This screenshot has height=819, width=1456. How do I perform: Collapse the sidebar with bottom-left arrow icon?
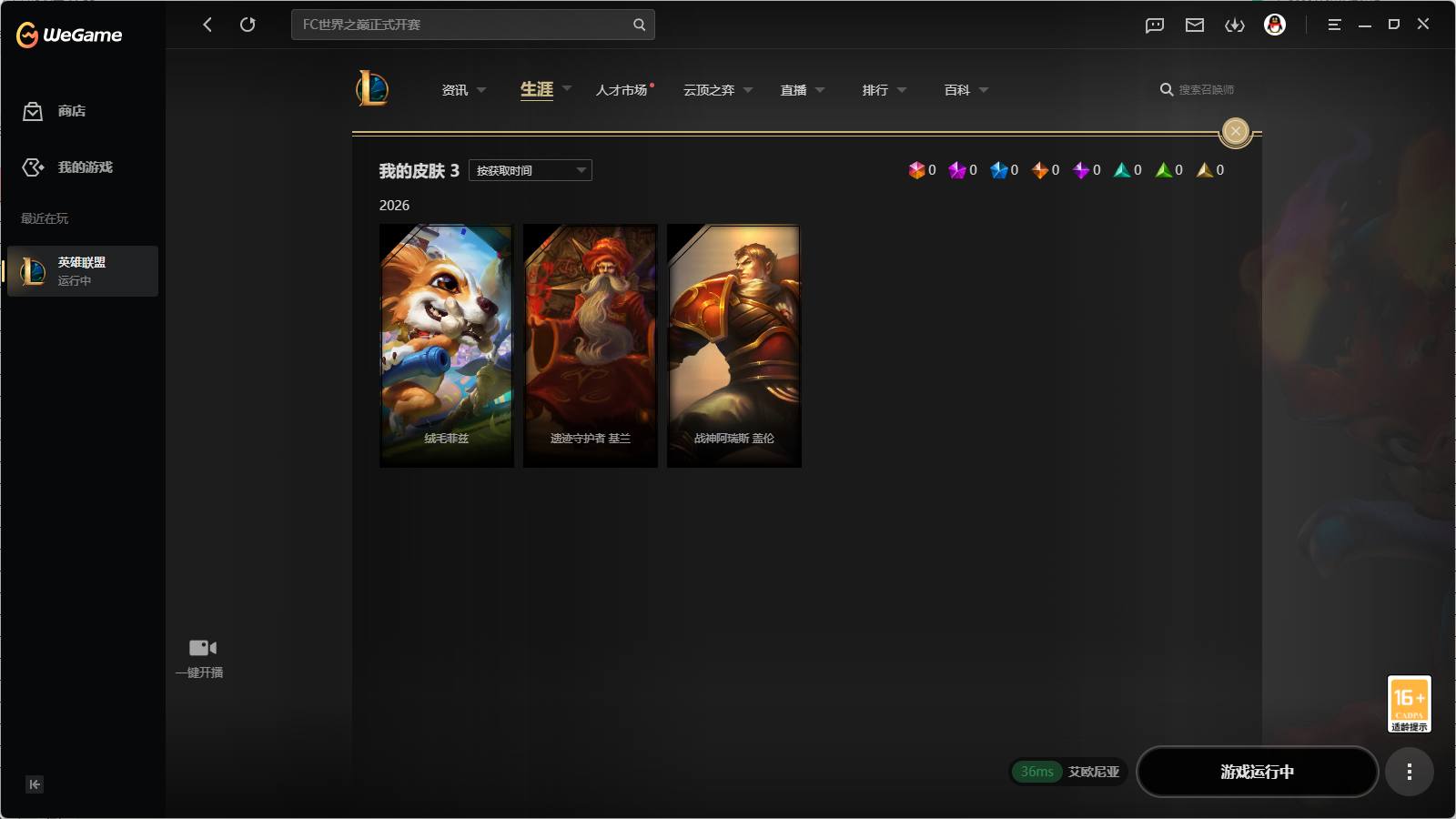pyautogui.click(x=35, y=784)
